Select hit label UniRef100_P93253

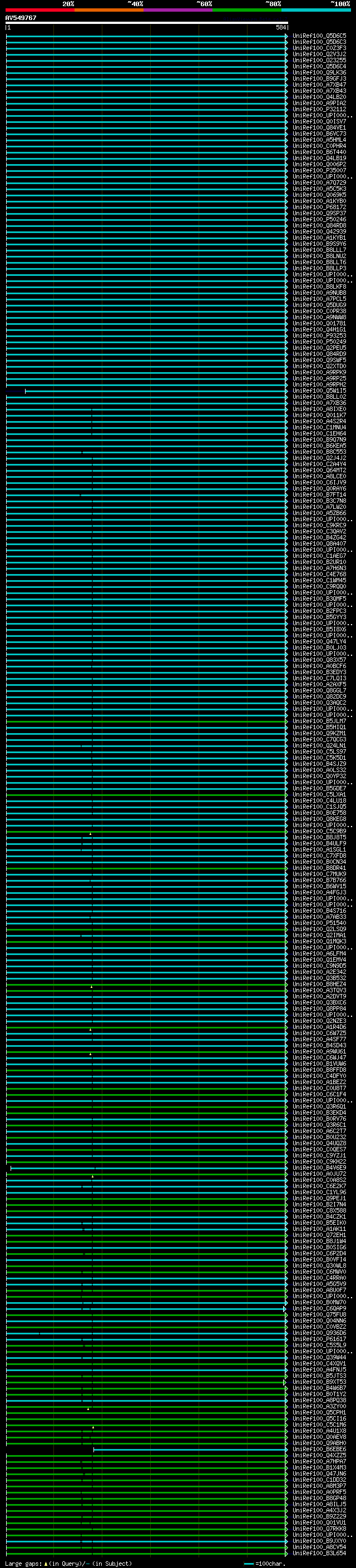tap(319, 336)
